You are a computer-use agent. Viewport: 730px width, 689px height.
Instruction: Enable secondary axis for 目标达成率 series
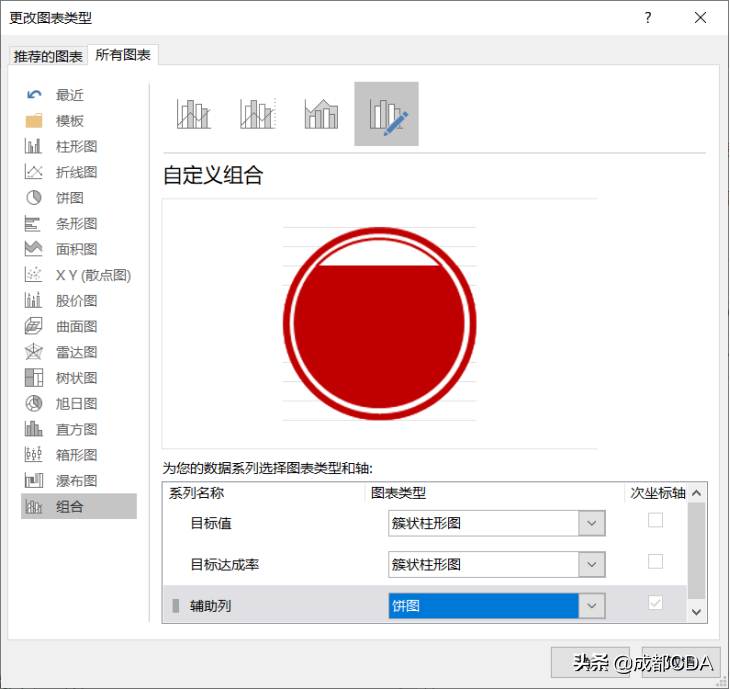coord(655,561)
